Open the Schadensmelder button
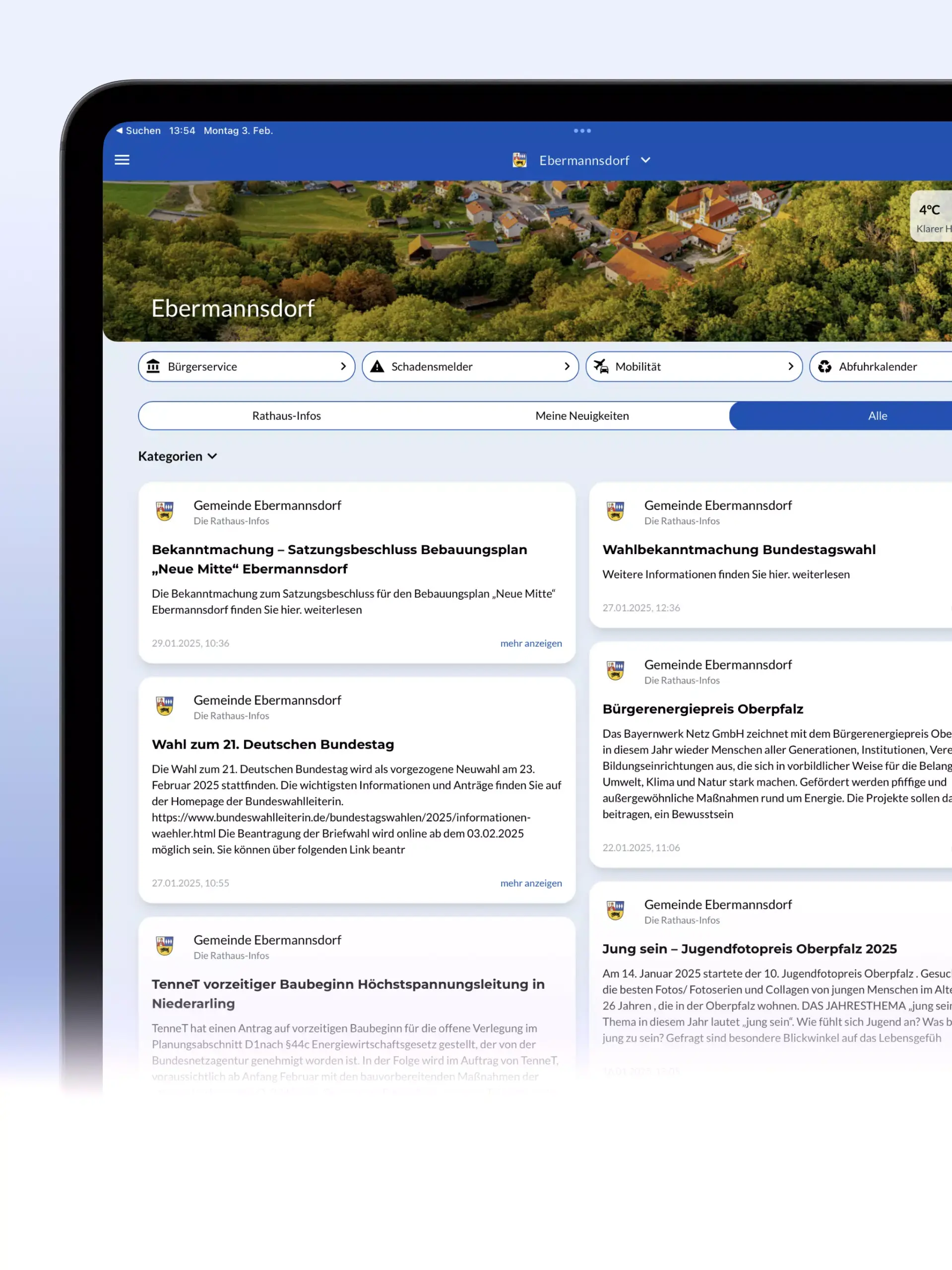The height and width of the screenshot is (1270, 952). tap(470, 366)
